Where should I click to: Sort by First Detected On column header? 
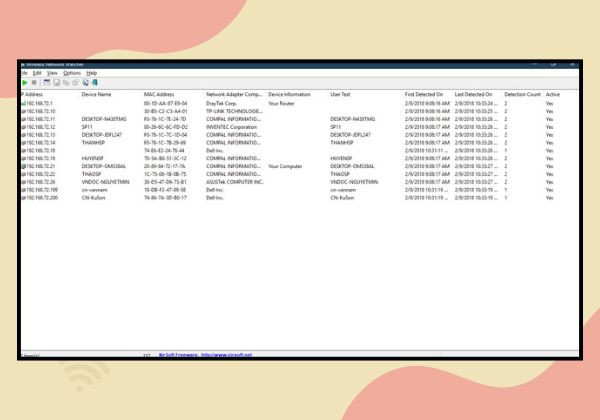pyautogui.click(x=424, y=94)
